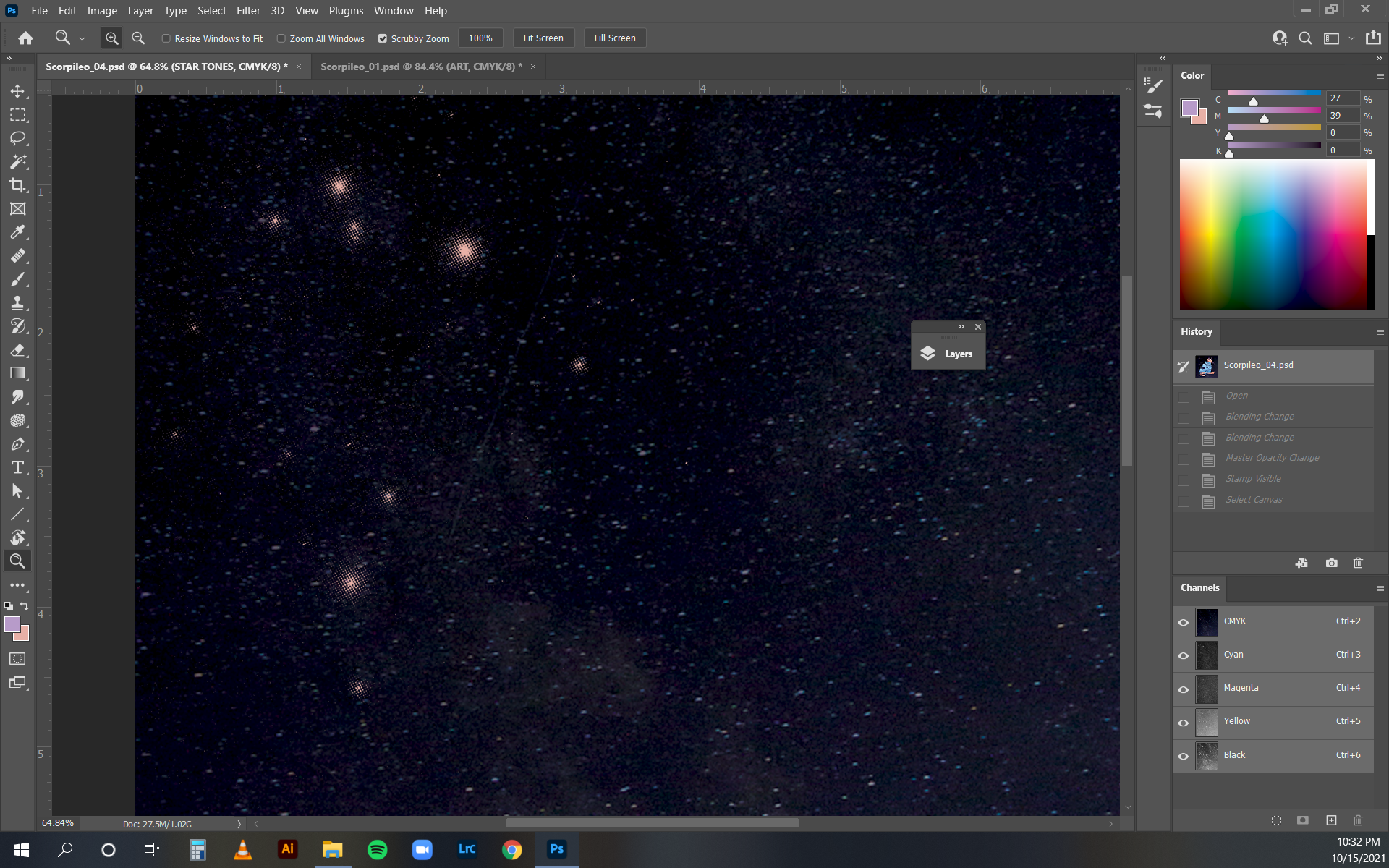This screenshot has width=1389, height=868.
Task: Click the Zoom Out magnifier option
Action: pyautogui.click(x=138, y=38)
